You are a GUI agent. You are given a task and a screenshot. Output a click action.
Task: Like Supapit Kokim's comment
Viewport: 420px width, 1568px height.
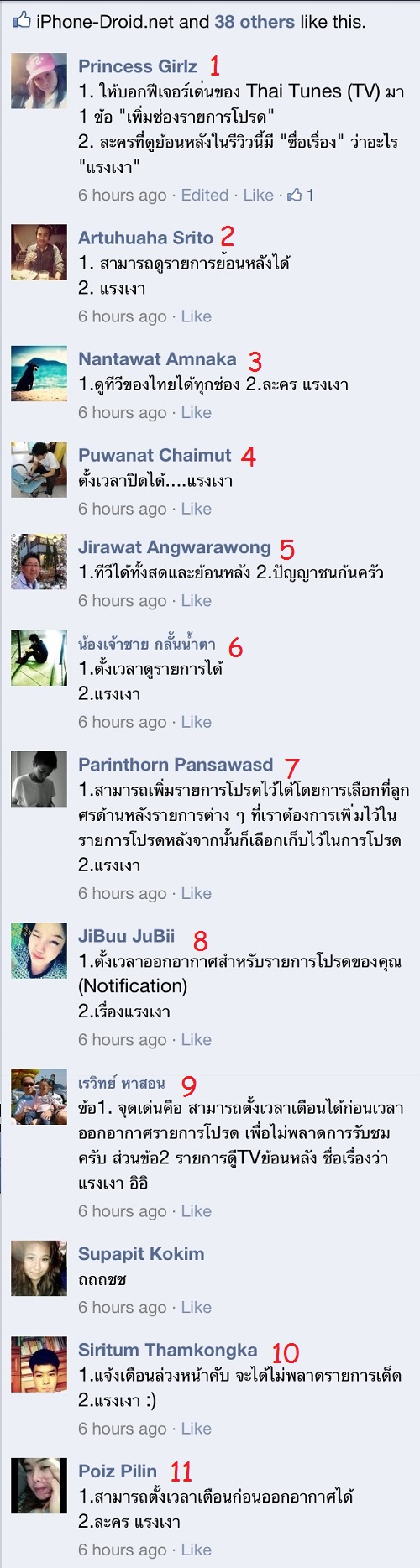(197, 1308)
